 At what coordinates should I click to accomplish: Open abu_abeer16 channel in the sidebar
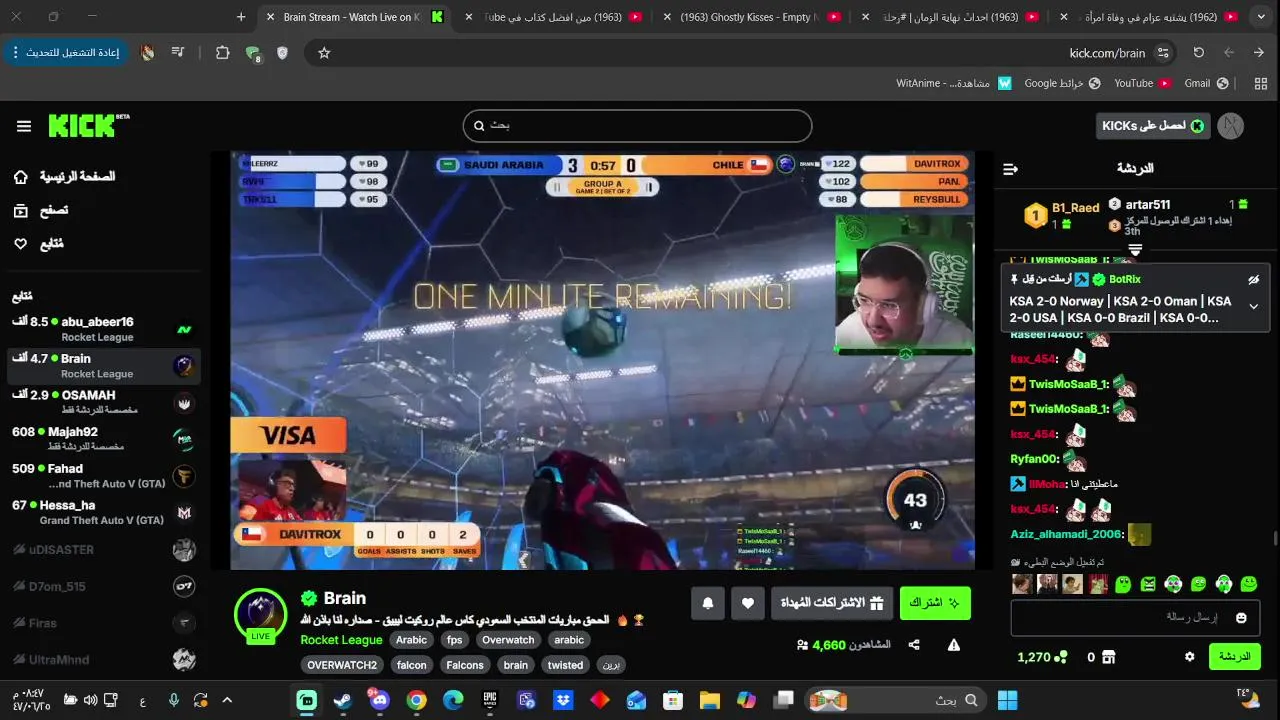pyautogui.click(x=103, y=329)
